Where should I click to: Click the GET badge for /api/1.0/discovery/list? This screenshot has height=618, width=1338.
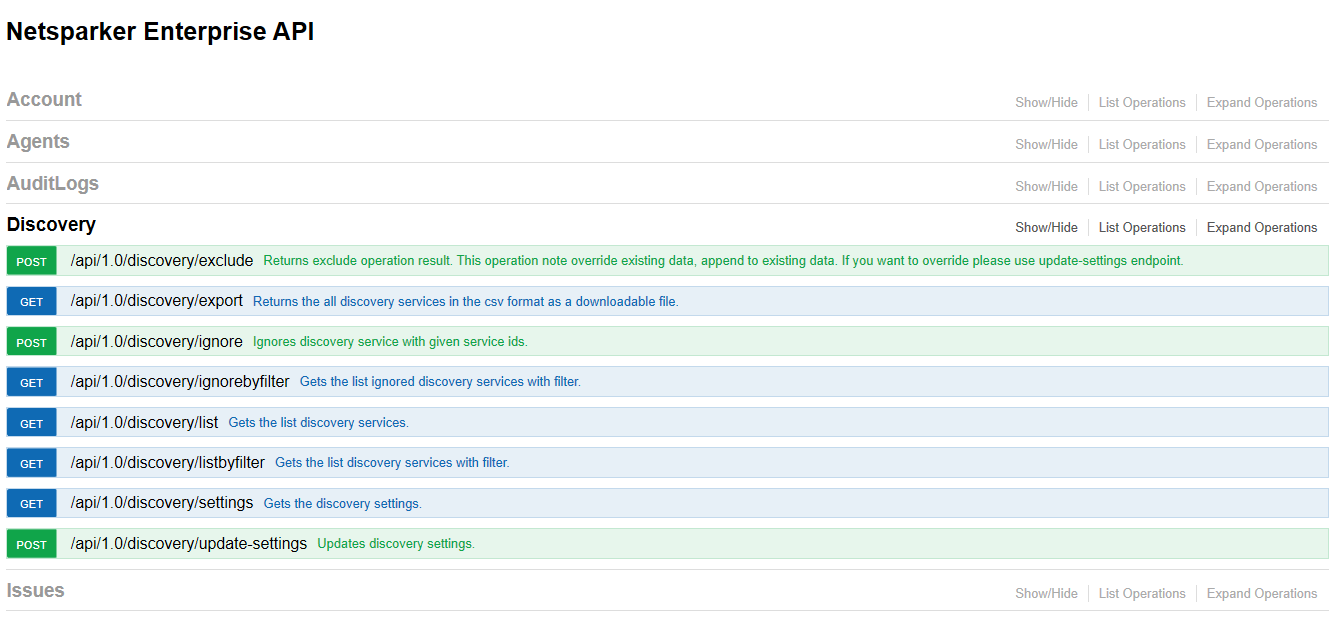click(31, 422)
